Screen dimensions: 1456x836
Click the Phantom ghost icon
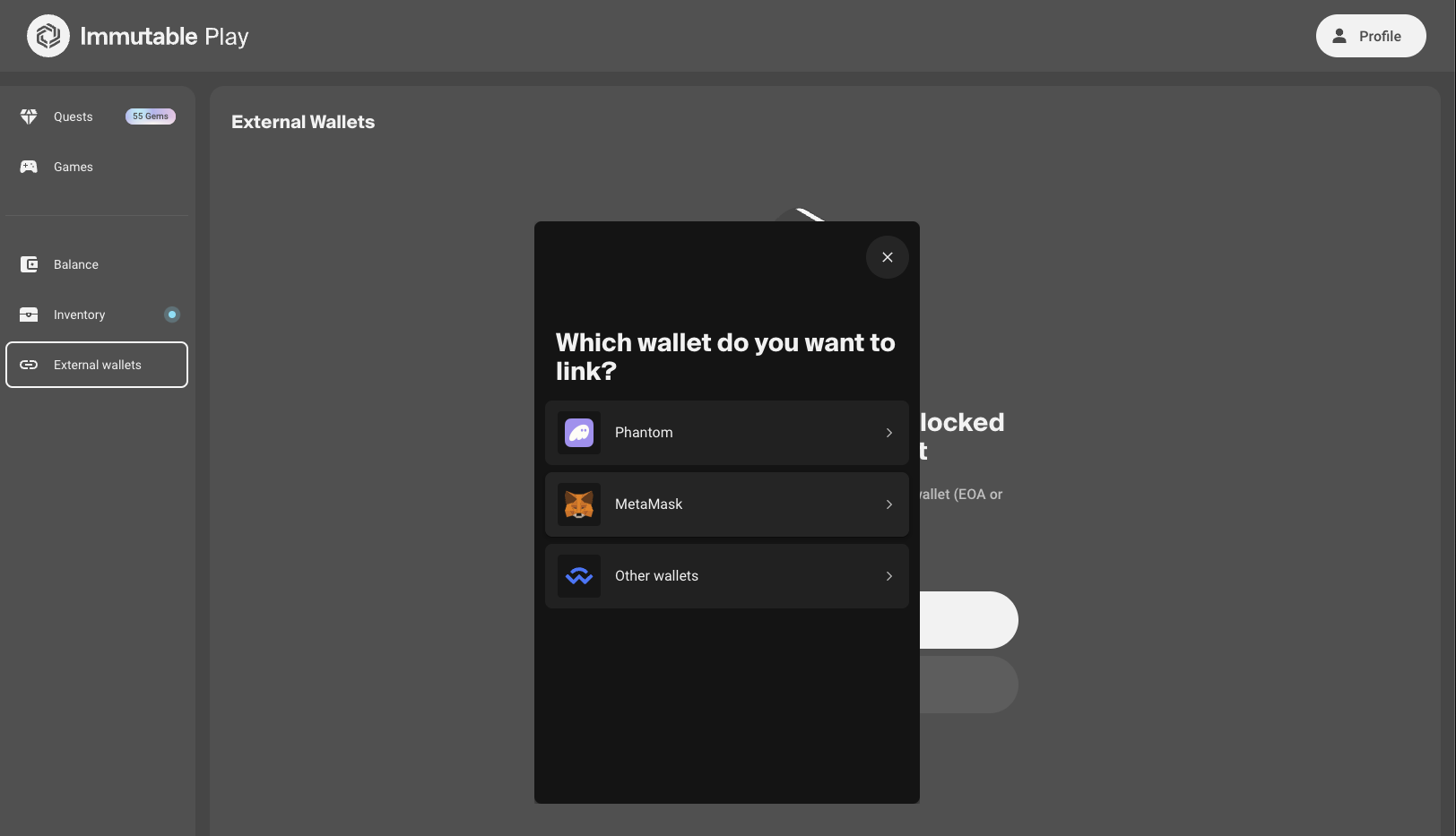point(579,433)
